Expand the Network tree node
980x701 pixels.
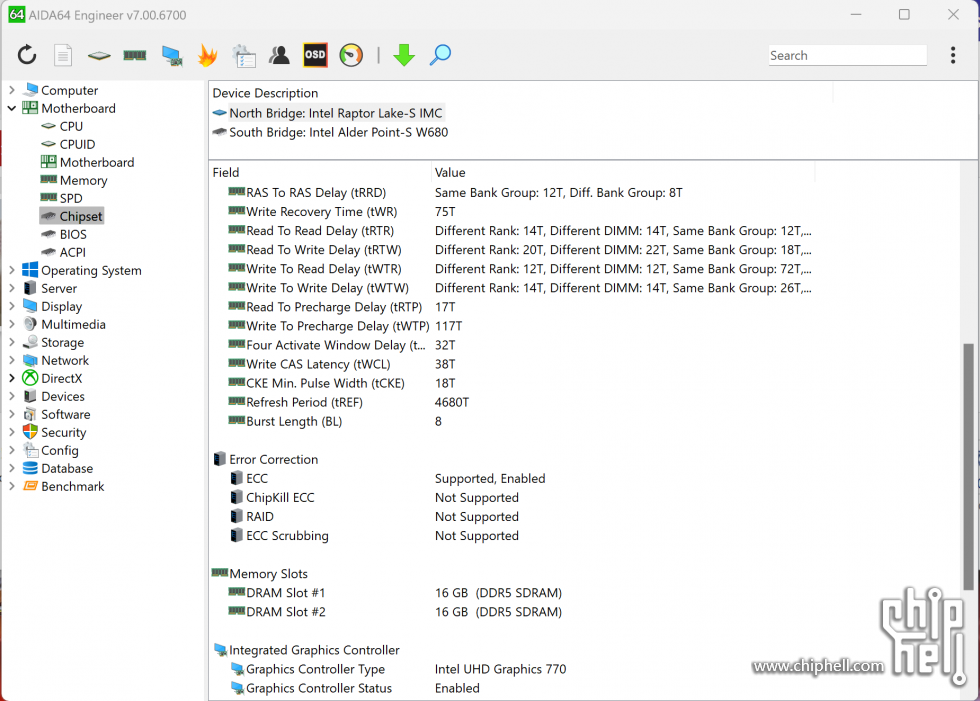pos(11,360)
